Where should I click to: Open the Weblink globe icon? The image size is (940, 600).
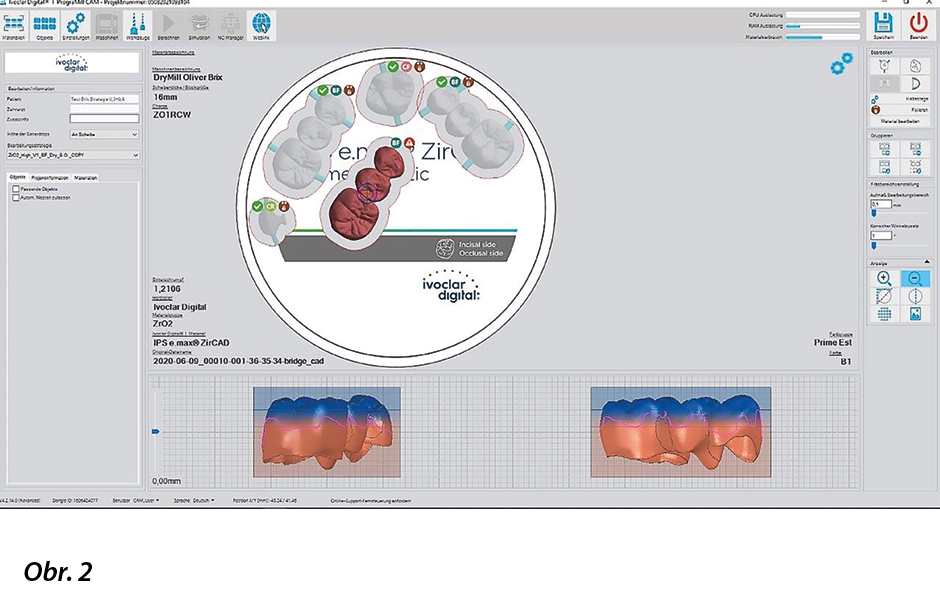261,27
